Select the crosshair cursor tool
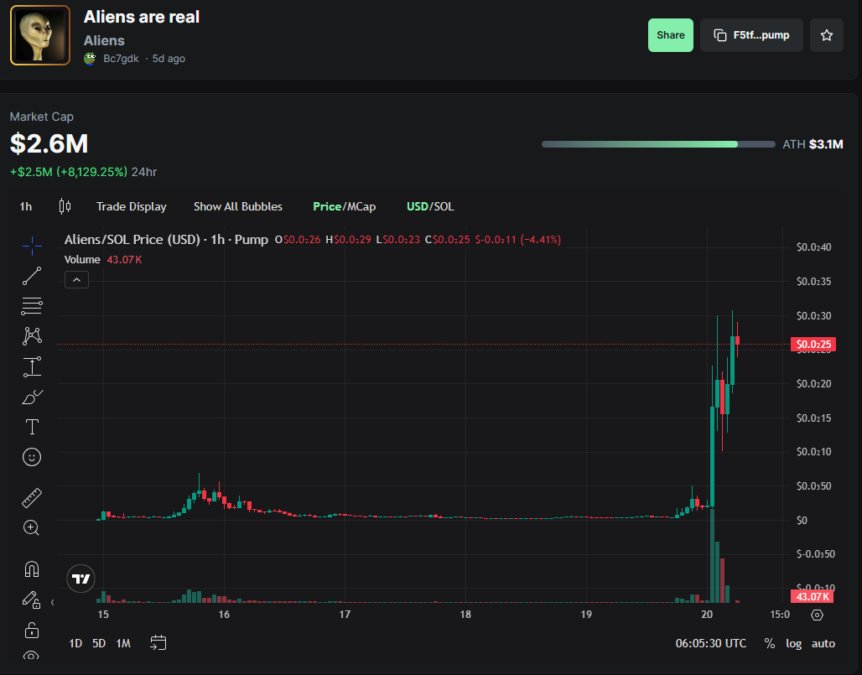Viewport: 862px width, 675px height. 32,246
